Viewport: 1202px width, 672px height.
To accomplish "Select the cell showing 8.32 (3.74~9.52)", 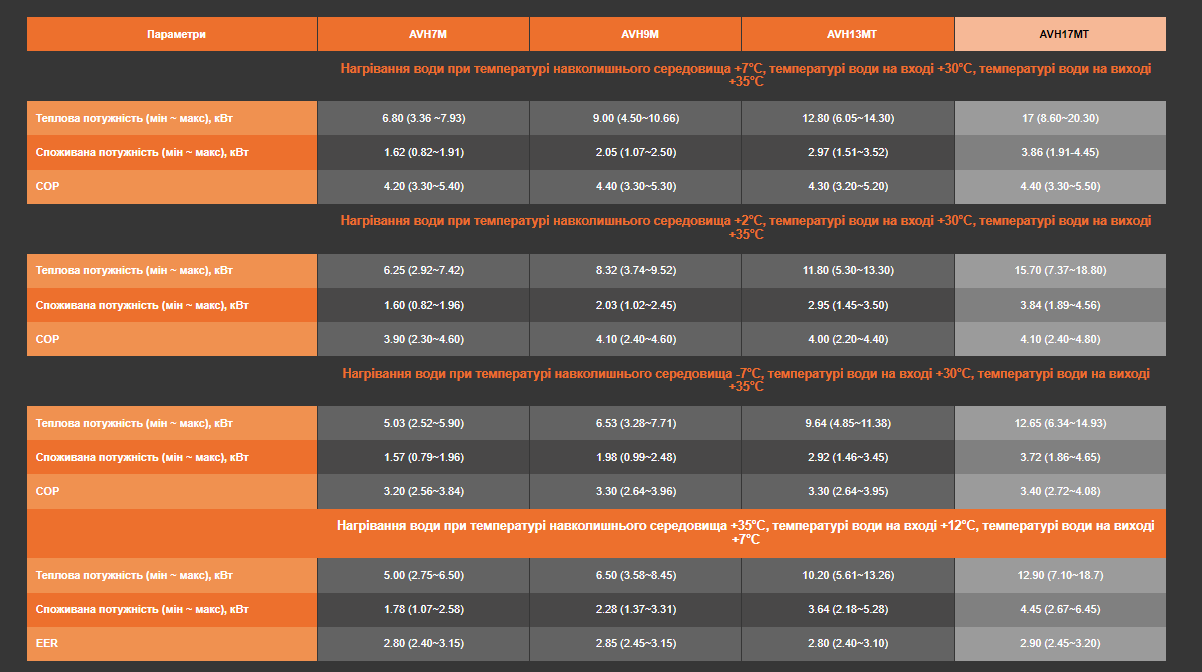I will [x=635, y=270].
